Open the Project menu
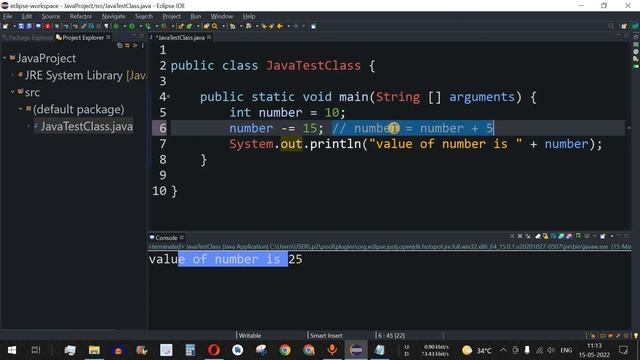The height and width of the screenshot is (360, 640). point(171,16)
